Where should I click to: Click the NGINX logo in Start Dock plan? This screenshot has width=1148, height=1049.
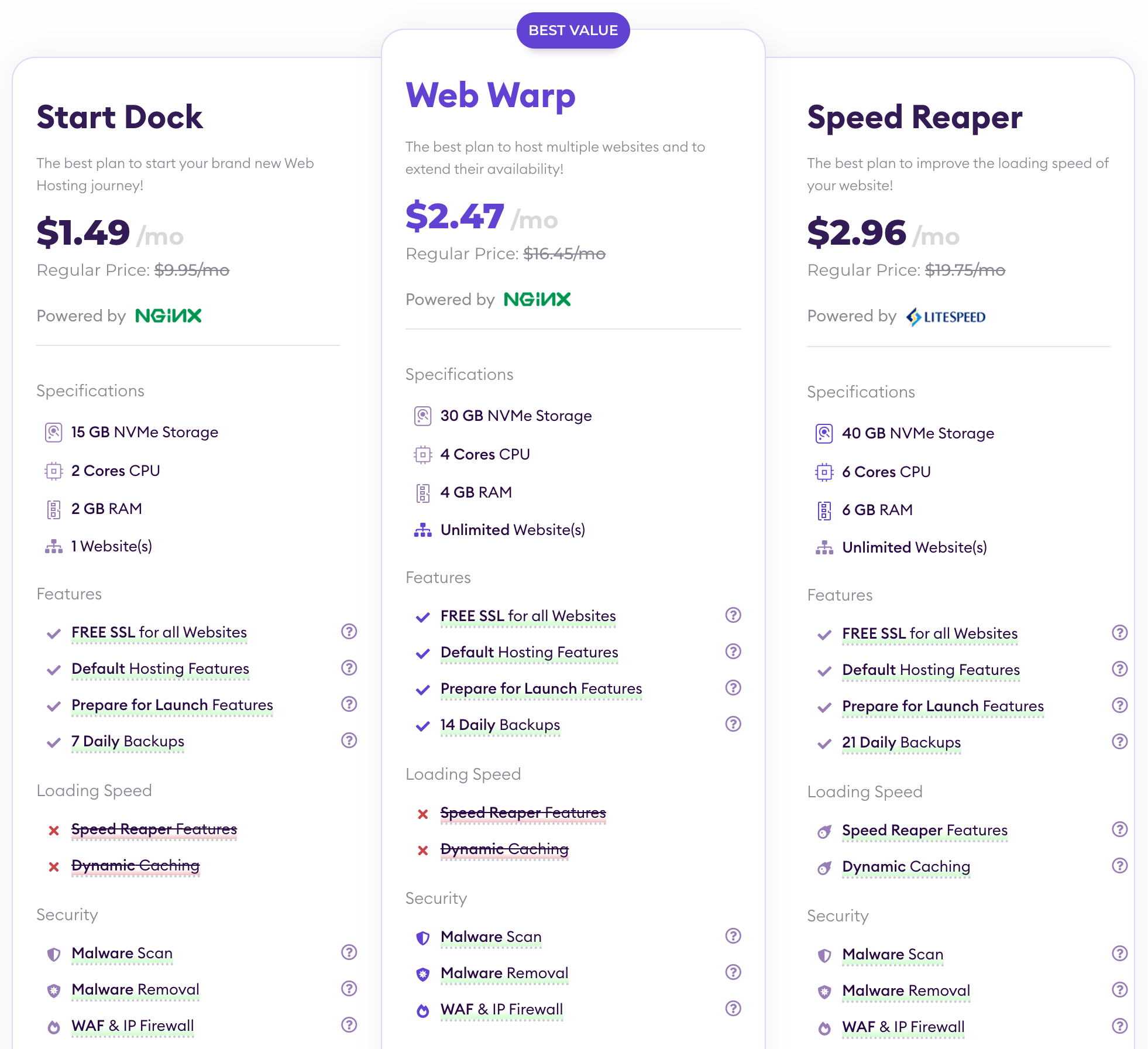click(x=169, y=316)
